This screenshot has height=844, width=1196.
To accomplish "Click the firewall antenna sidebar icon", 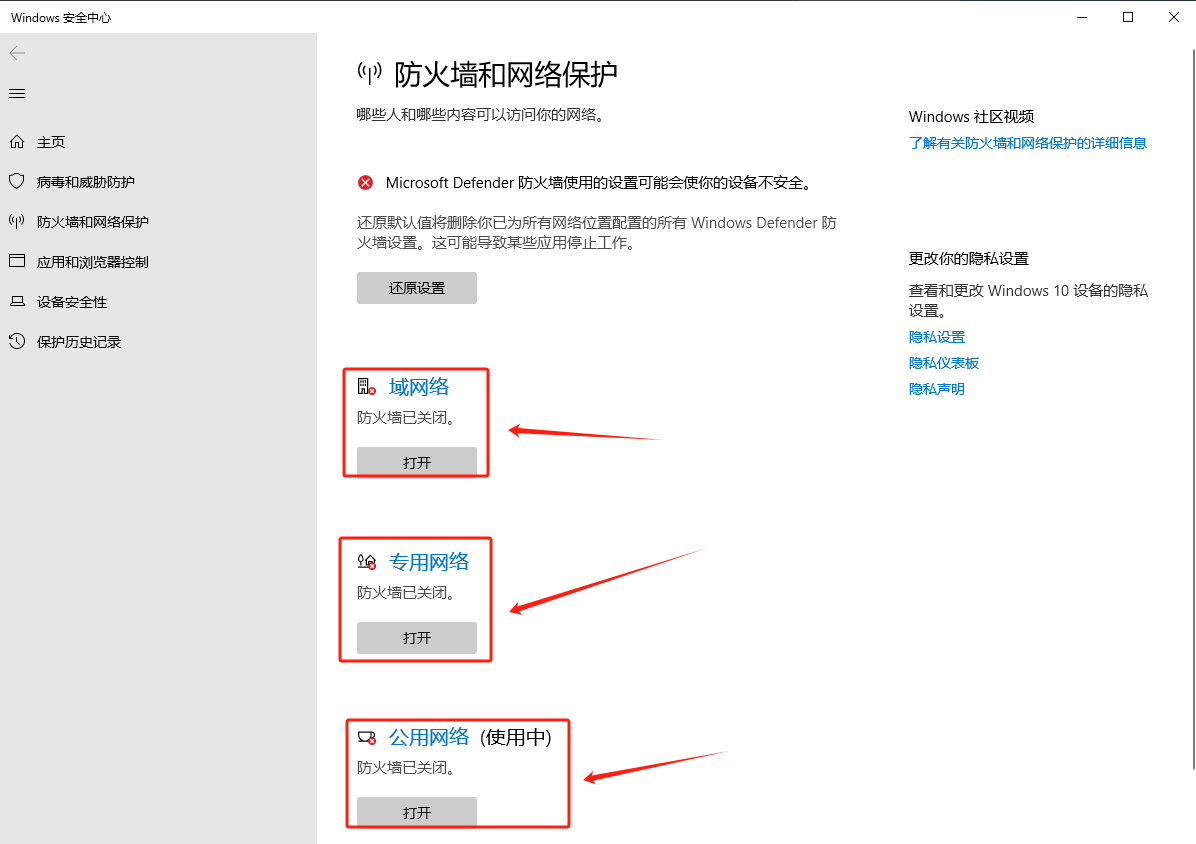I will point(17,222).
